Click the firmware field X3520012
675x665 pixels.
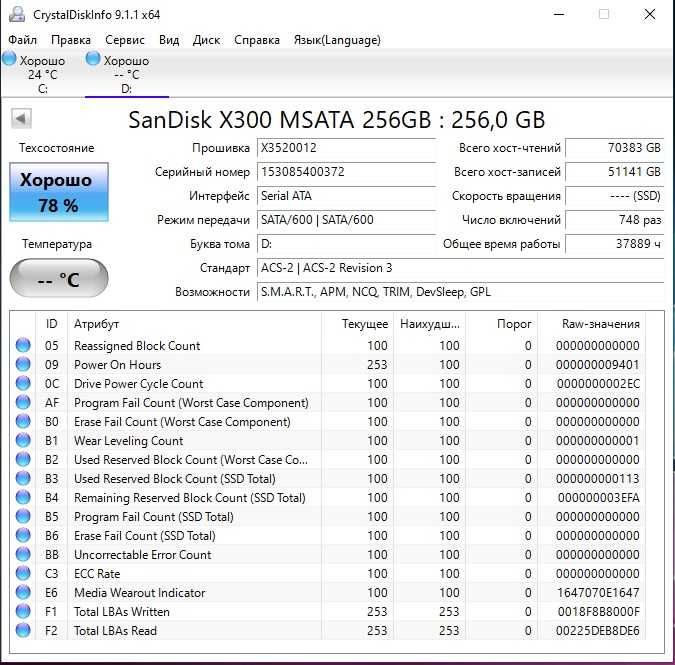(x=347, y=148)
